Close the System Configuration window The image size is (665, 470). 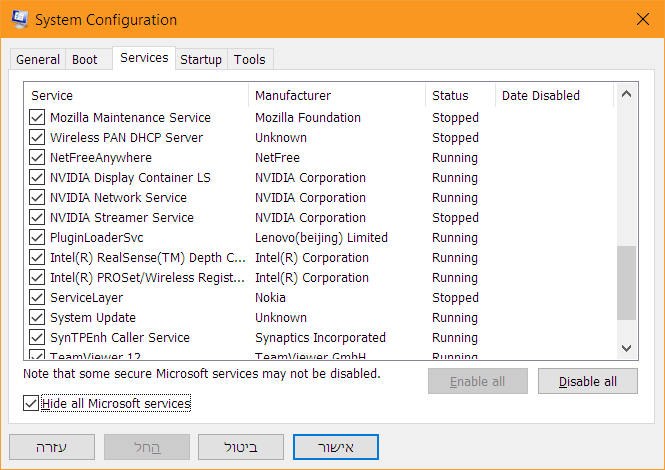click(x=643, y=19)
